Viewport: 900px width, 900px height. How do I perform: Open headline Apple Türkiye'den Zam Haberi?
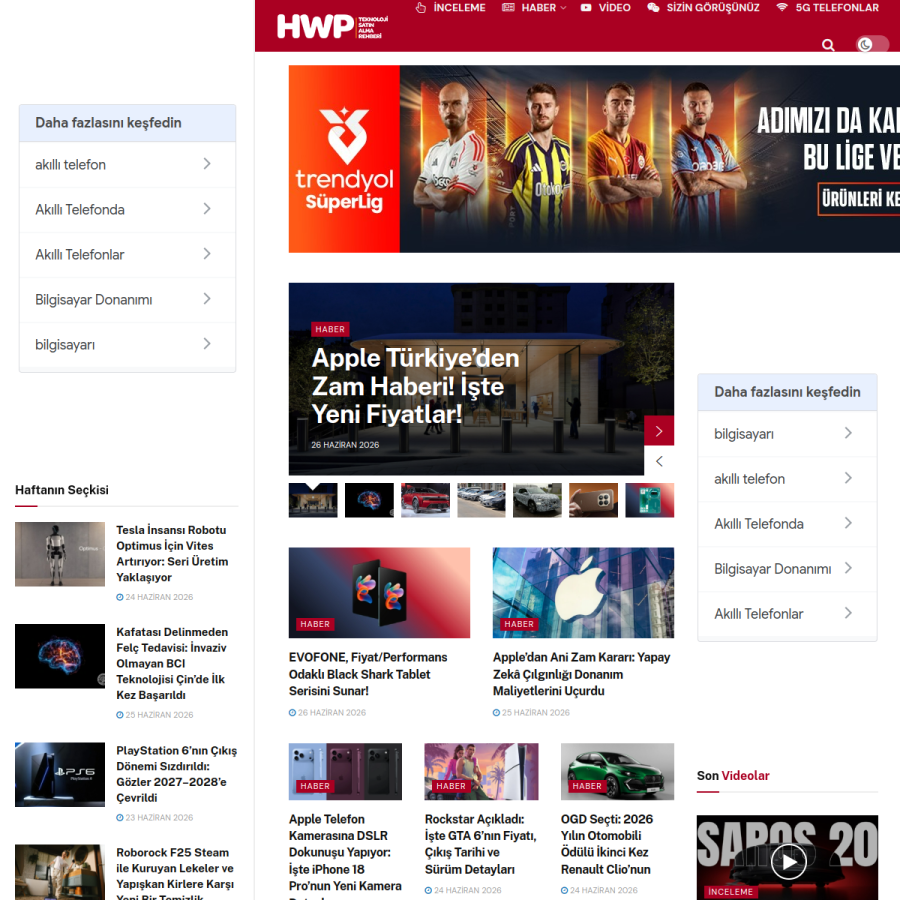[415, 386]
